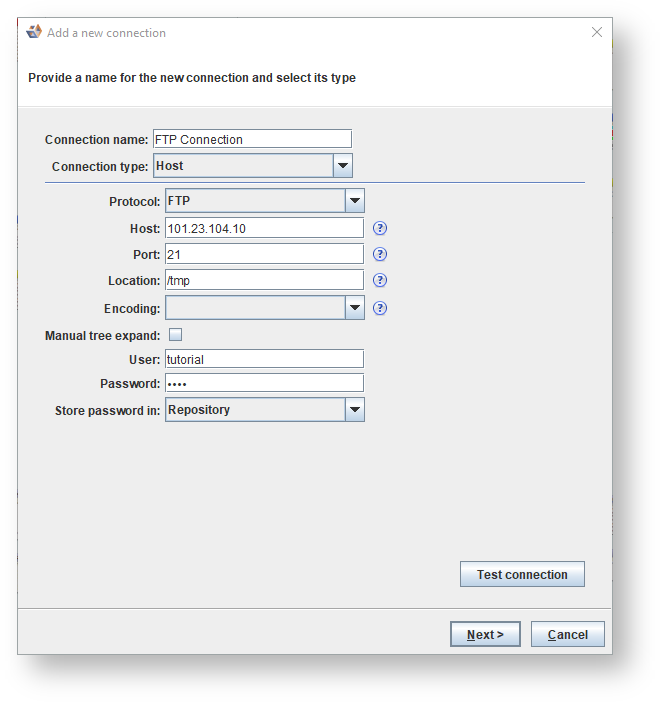Click the help icon beside Host field
The height and width of the screenshot is (703, 661).
pyautogui.click(x=380, y=229)
